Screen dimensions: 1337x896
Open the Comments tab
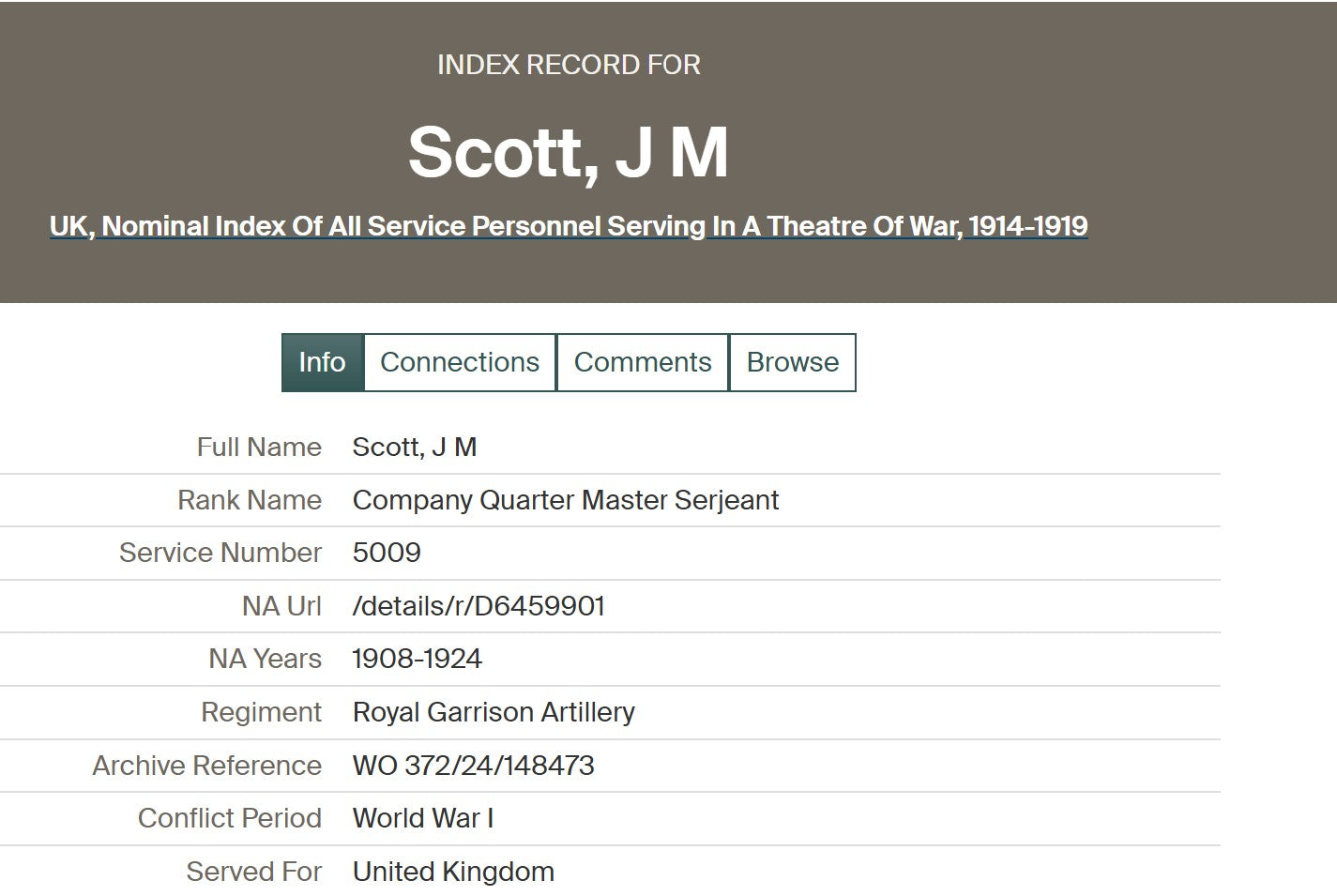[643, 362]
